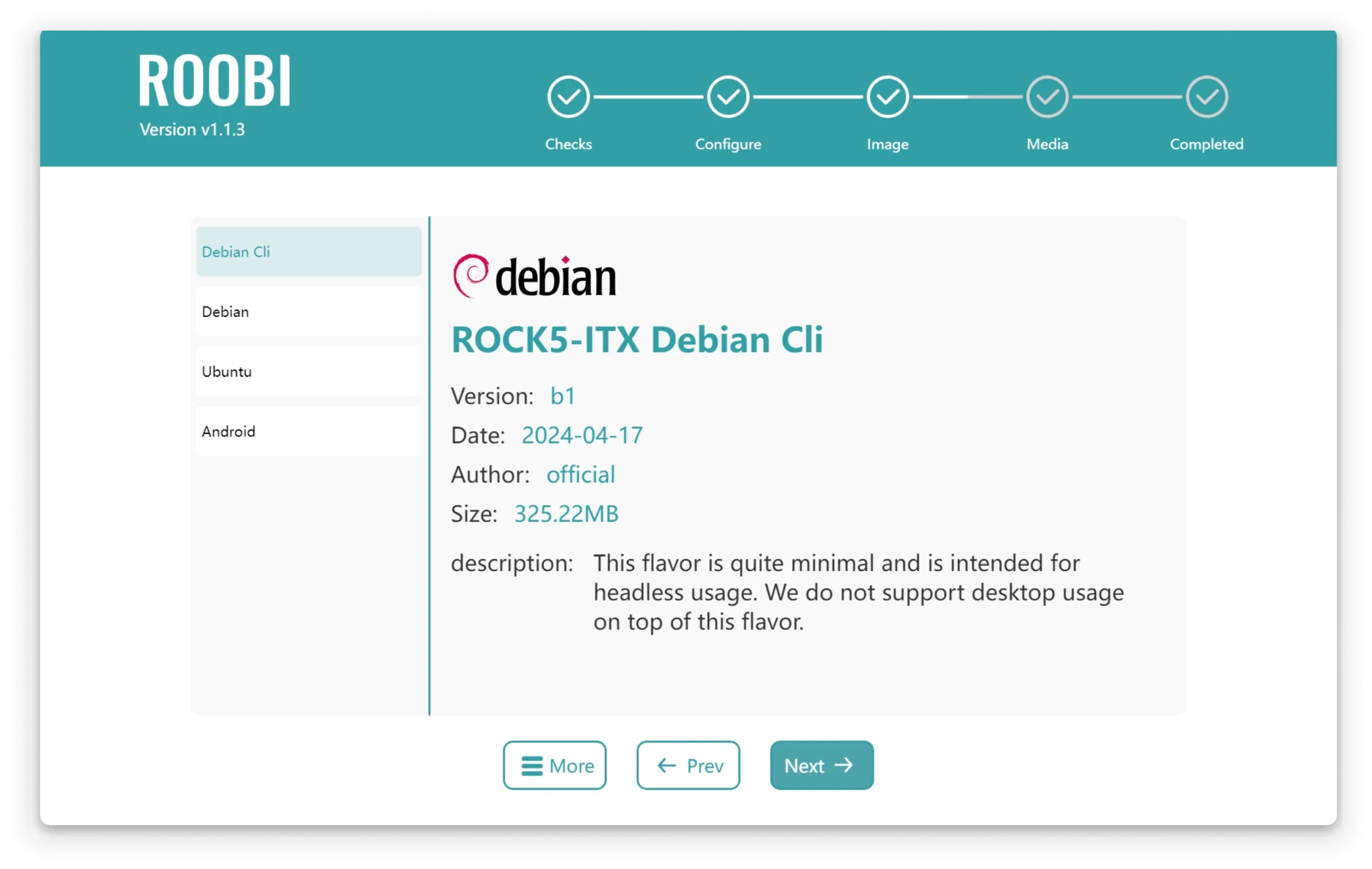Click the size value 325.22MB
Image resolution: width=1372 pixels, height=869 pixels.
pyautogui.click(x=566, y=513)
